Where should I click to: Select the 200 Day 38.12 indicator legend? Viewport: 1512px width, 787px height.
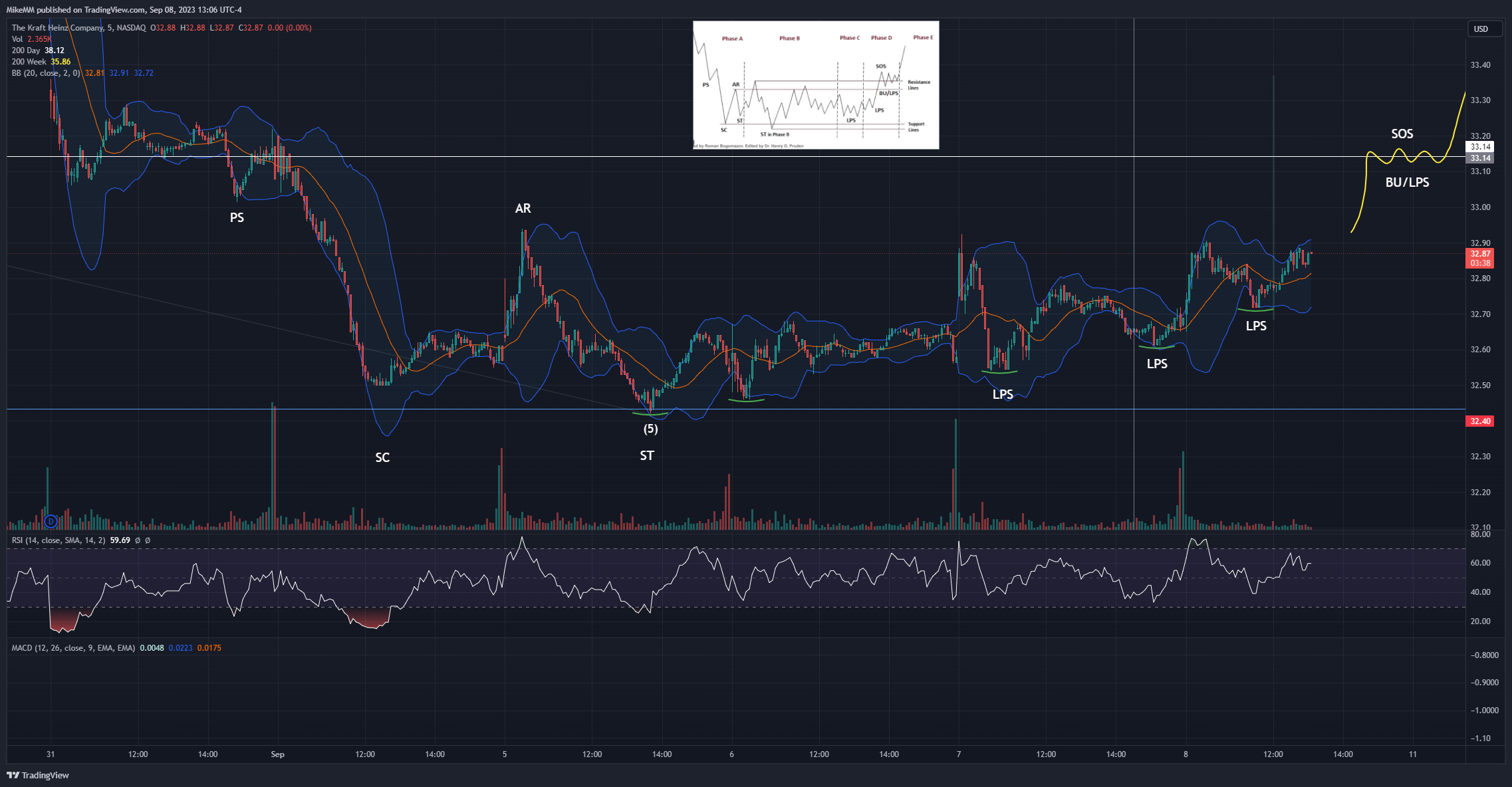[38, 51]
